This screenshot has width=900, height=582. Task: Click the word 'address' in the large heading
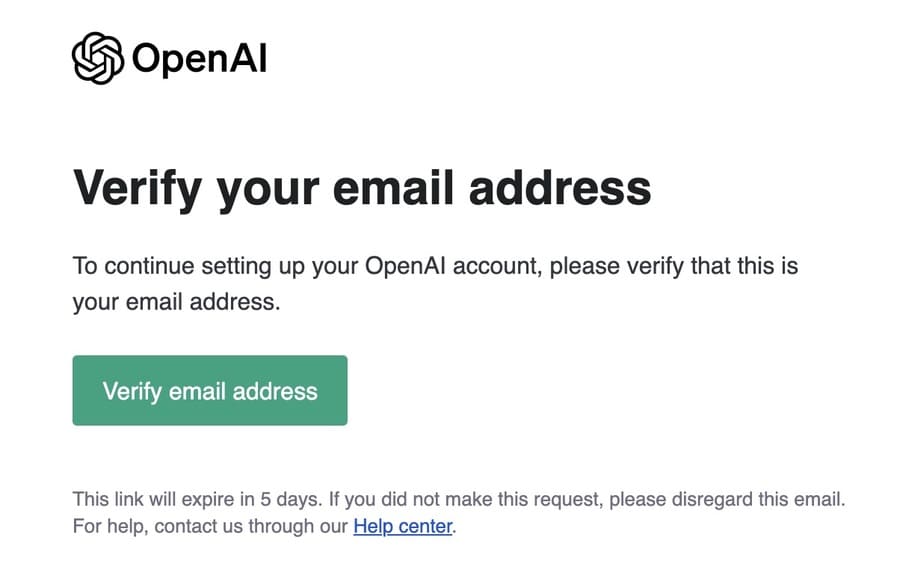click(560, 187)
